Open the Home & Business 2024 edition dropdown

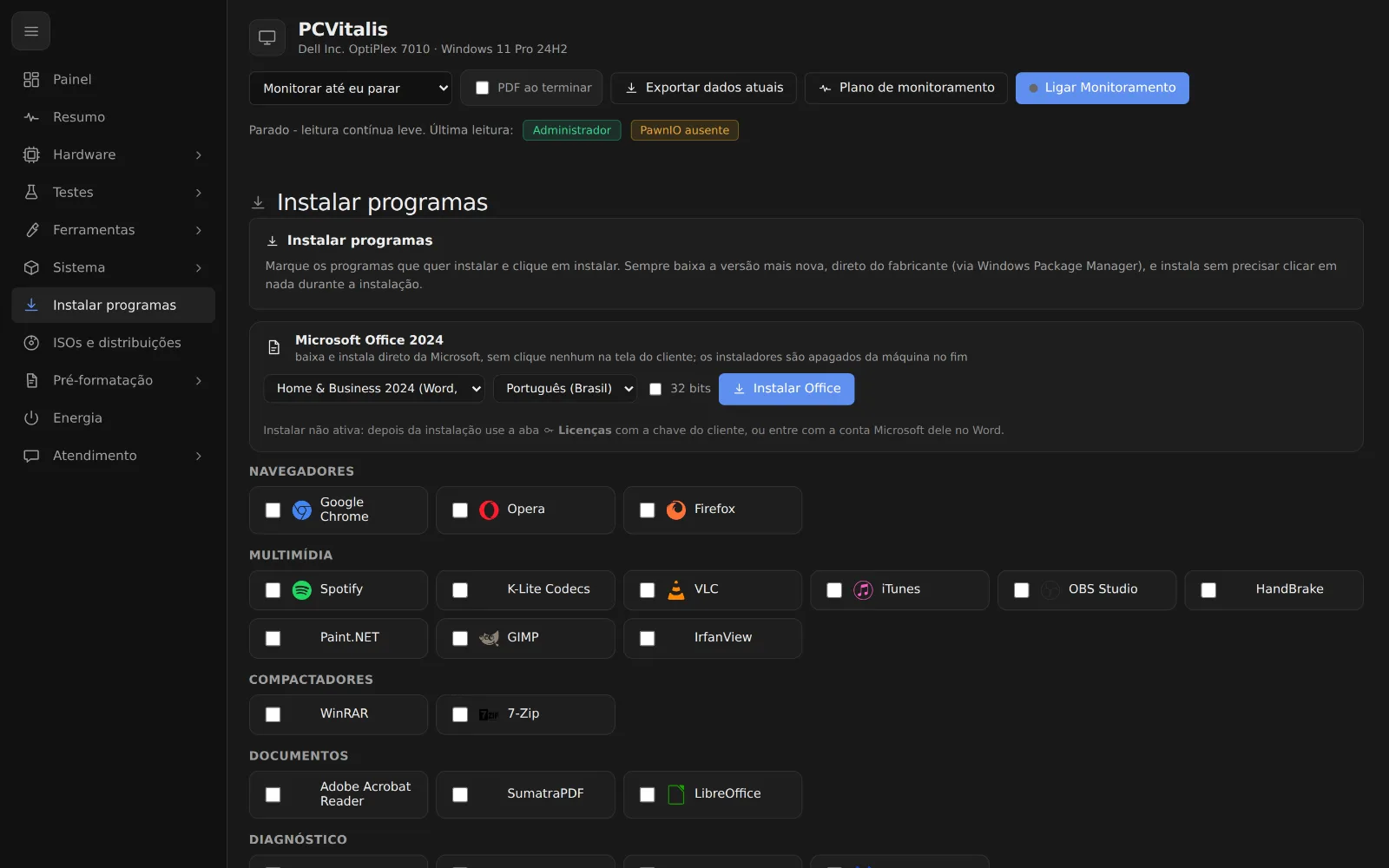[x=374, y=389]
